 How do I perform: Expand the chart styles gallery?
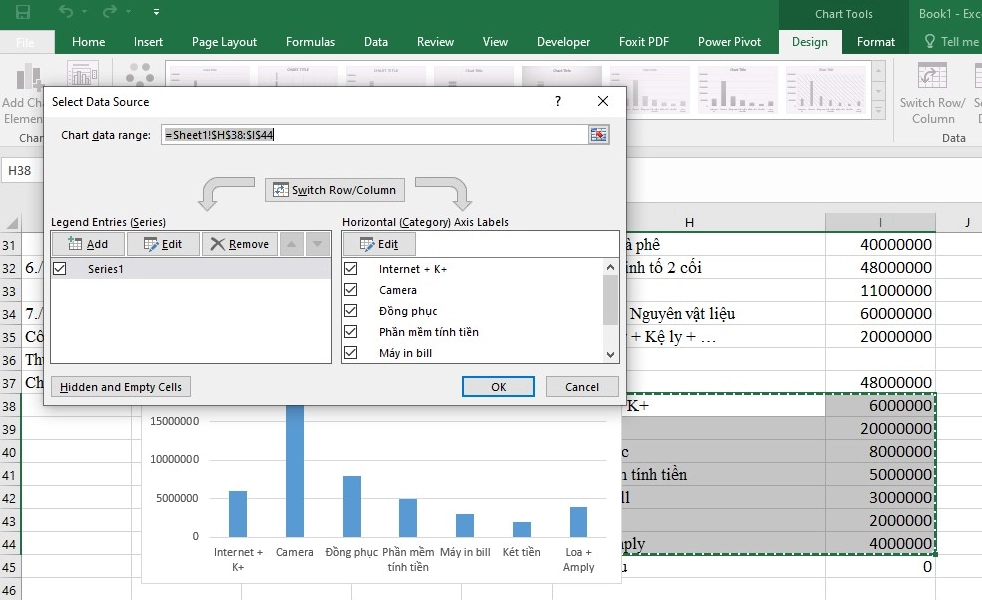(x=879, y=111)
